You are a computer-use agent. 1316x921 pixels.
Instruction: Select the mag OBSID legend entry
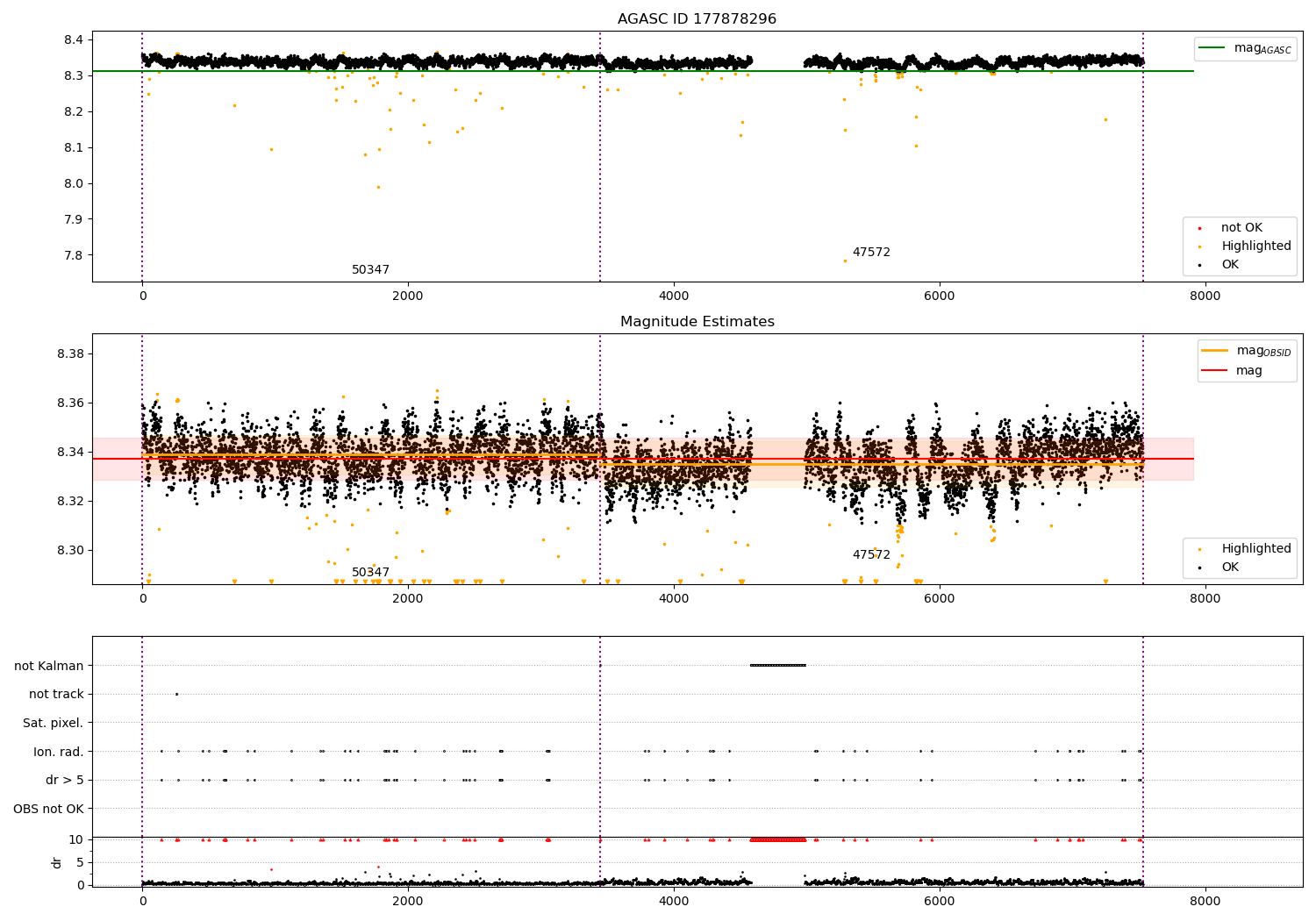point(1247,351)
